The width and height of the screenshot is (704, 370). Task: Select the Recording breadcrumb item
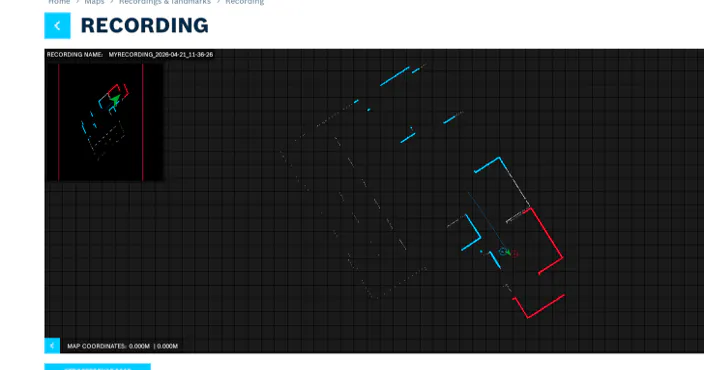click(x=245, y=2)
